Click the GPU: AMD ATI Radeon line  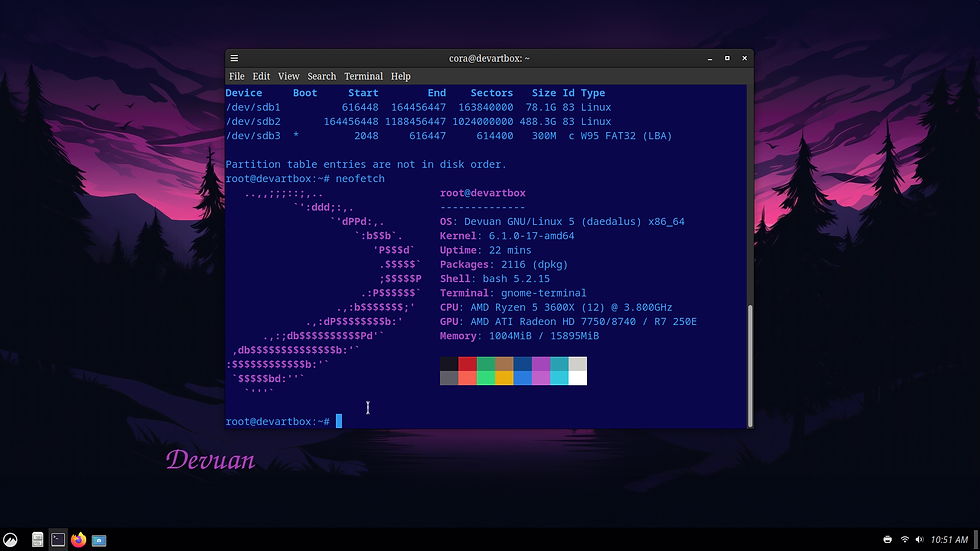coord(568,322)
